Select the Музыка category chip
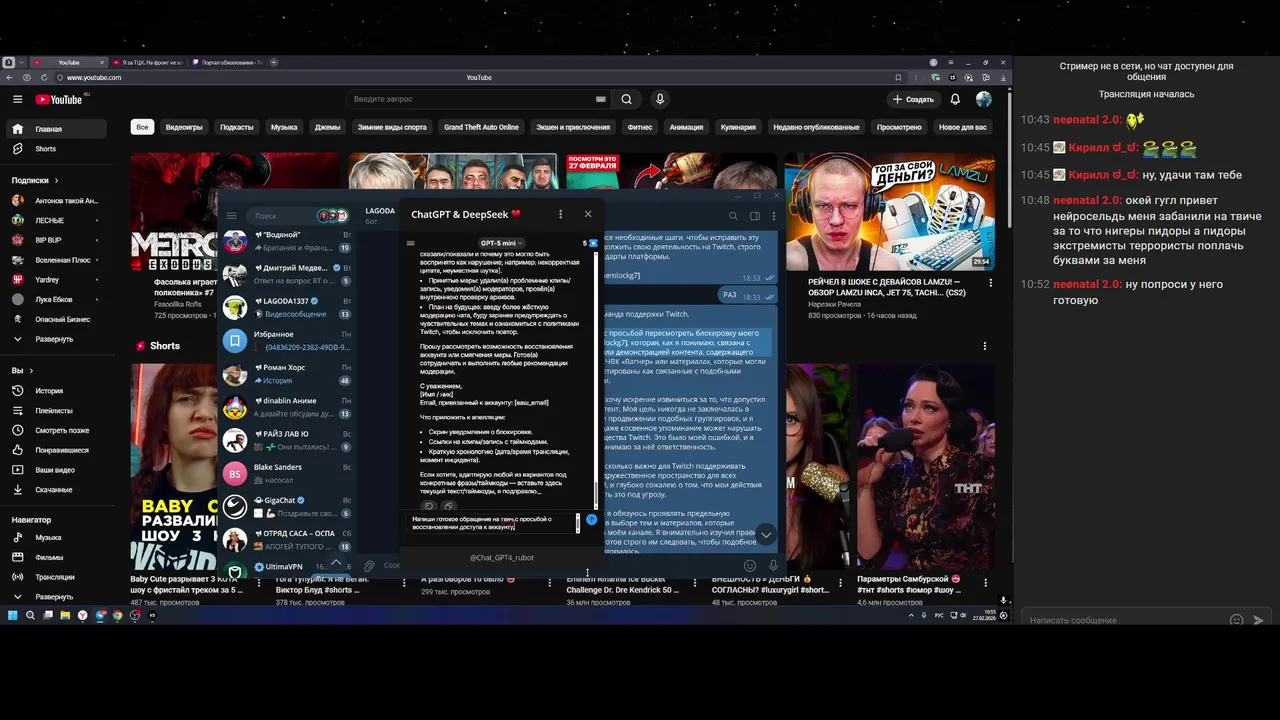 284,127
